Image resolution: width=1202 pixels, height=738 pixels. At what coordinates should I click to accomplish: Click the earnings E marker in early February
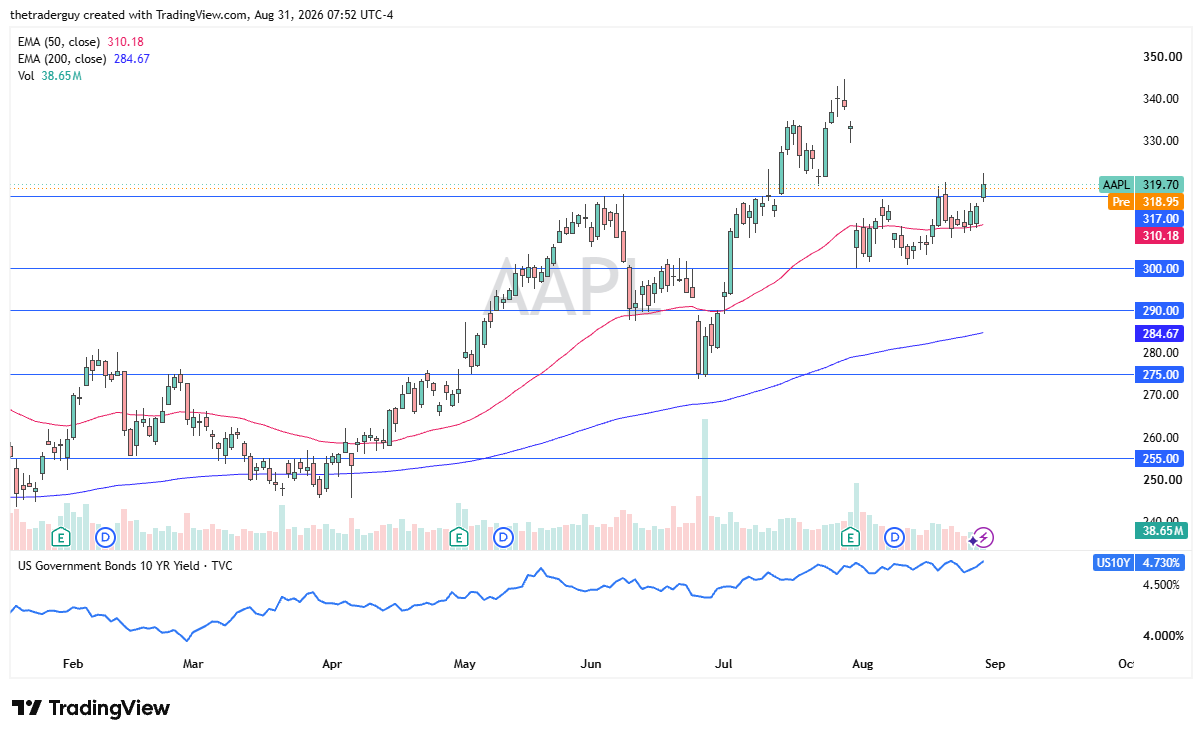(60, 538)
